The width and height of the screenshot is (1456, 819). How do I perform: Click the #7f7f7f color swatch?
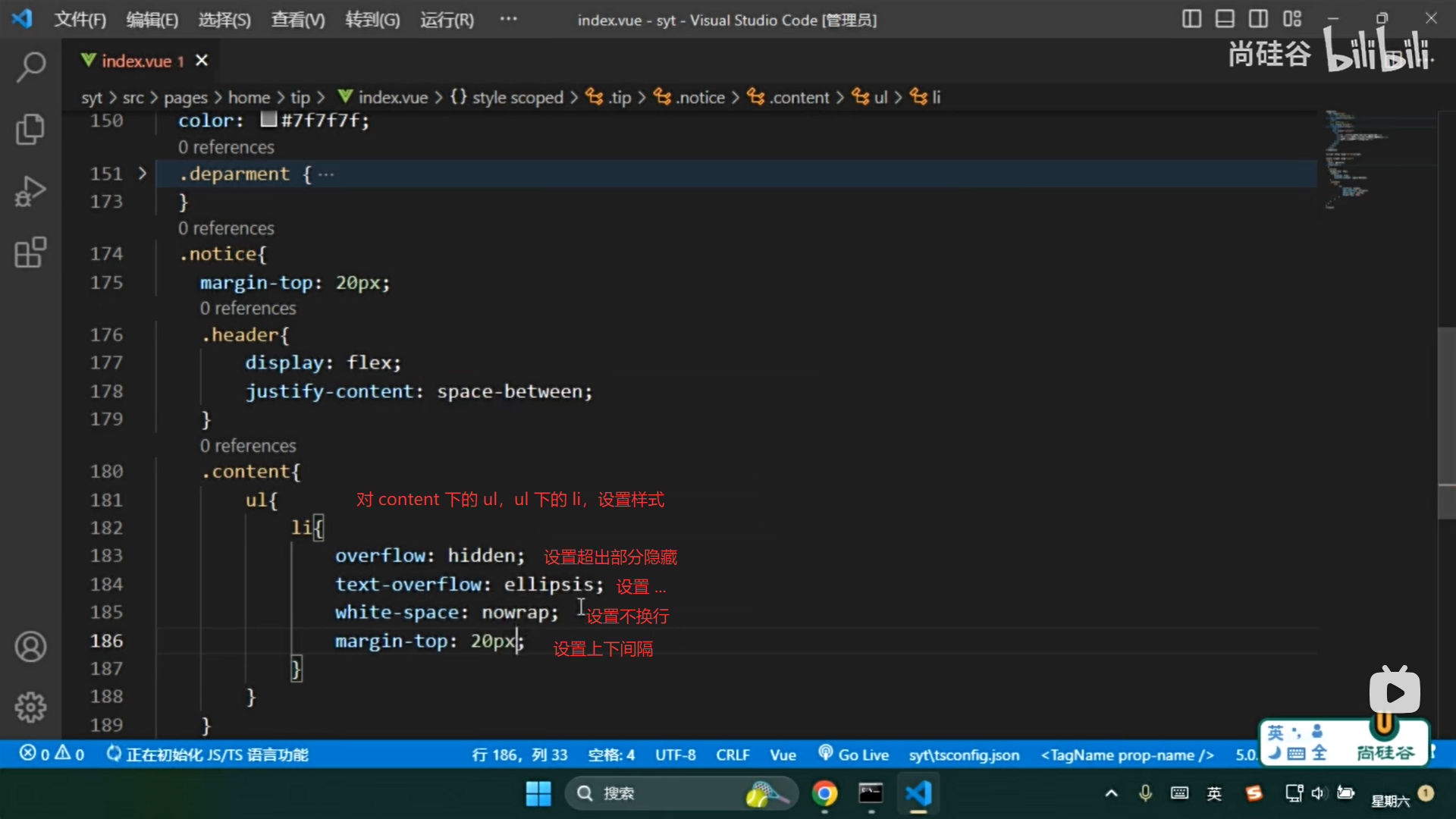click(x=268, y=120)
